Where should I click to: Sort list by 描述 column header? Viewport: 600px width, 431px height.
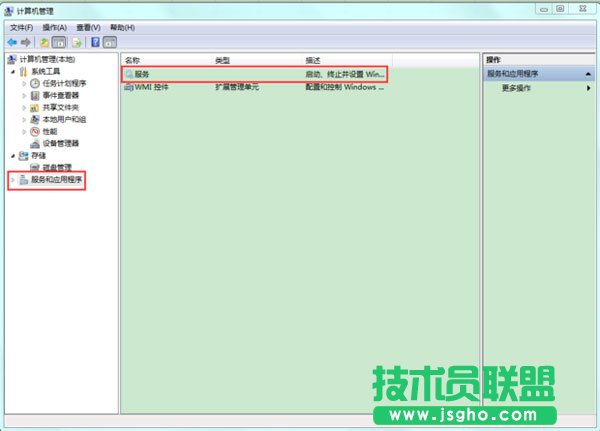pos(347,60)
